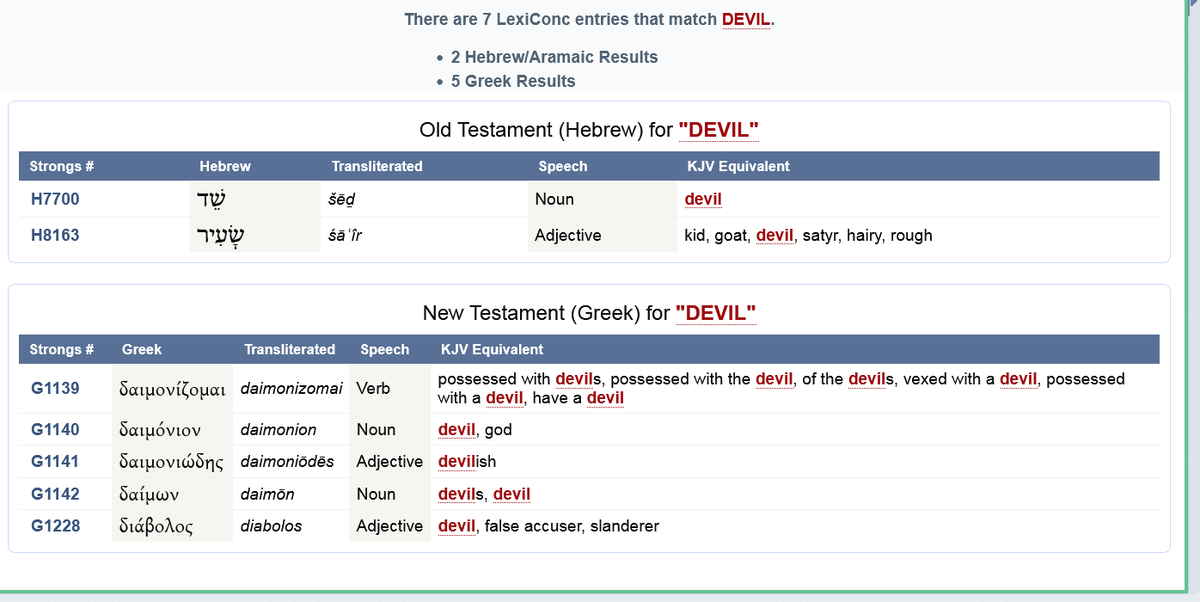Click Speech header in Greek table
The image size is (1200, 602).
(385, 349)
